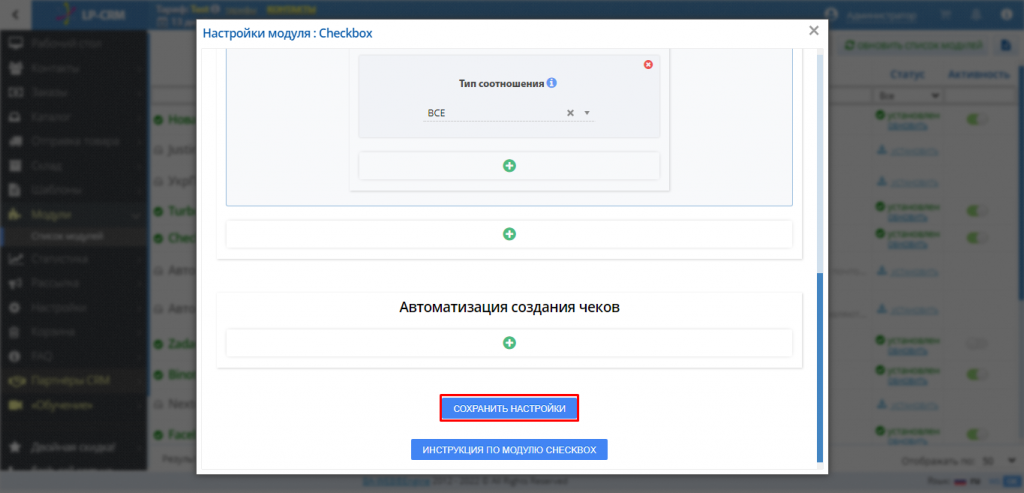Click the info icon in top header
The image size is (1024, 493).
[1006, 14]
